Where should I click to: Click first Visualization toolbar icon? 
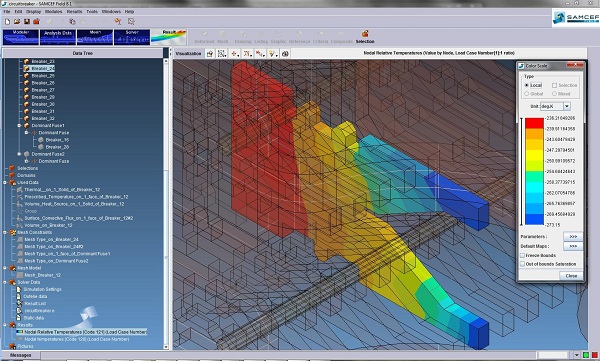click(210, 54)
